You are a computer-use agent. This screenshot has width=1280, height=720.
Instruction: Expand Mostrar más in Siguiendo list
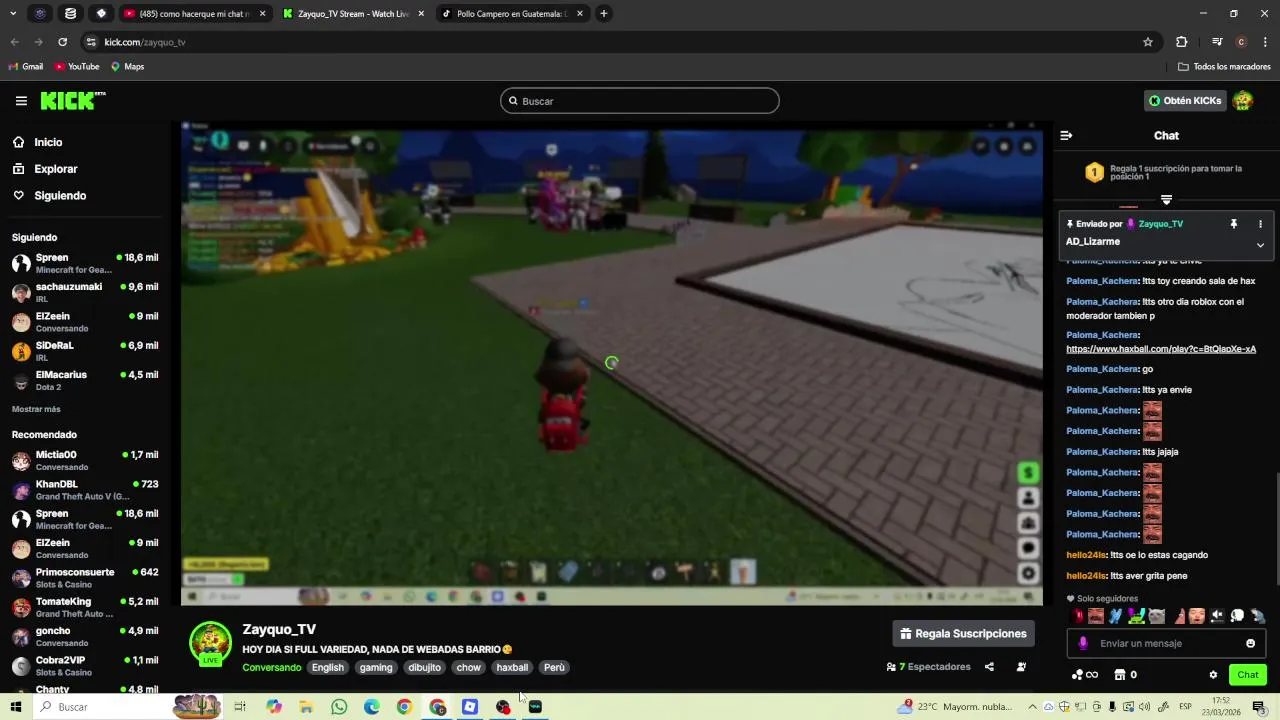click(x=36, y=409)
